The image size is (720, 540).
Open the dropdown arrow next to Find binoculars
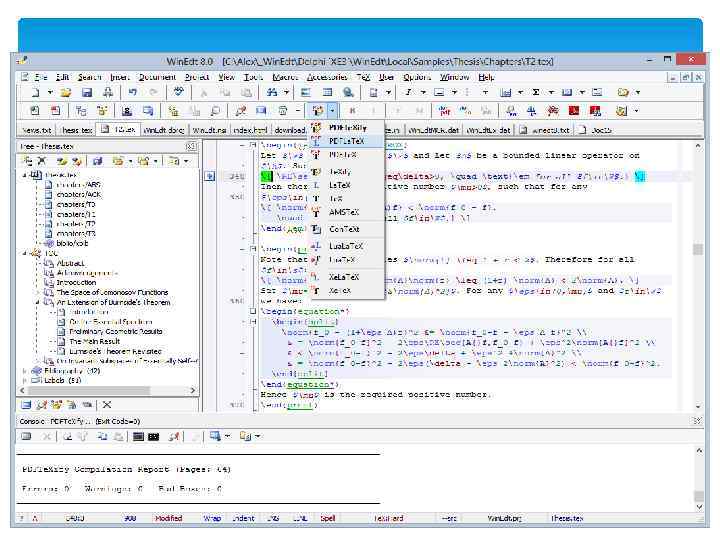point(286,92)
